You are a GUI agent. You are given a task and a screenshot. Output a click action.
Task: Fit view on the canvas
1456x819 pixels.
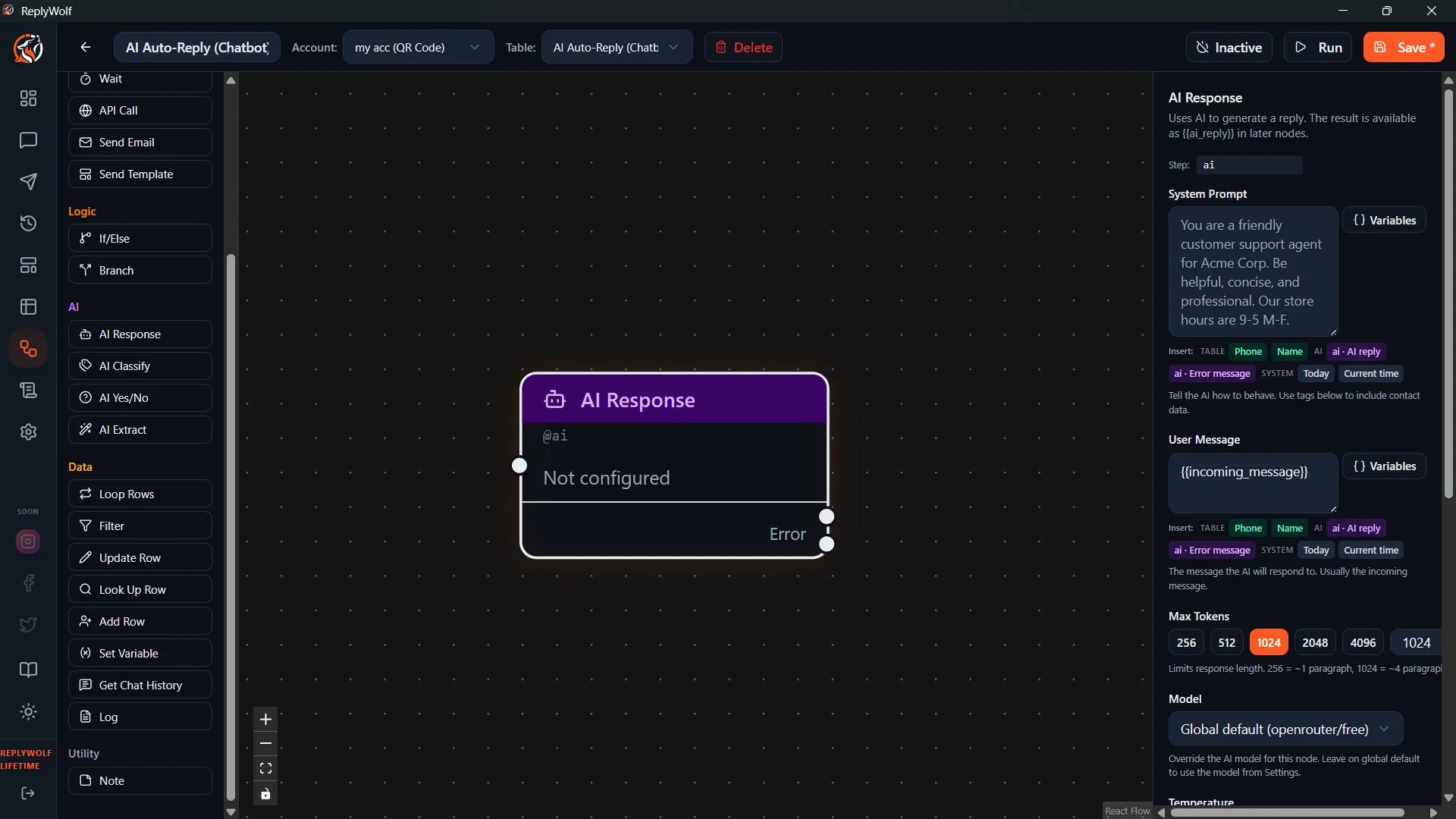coord(265,768)
